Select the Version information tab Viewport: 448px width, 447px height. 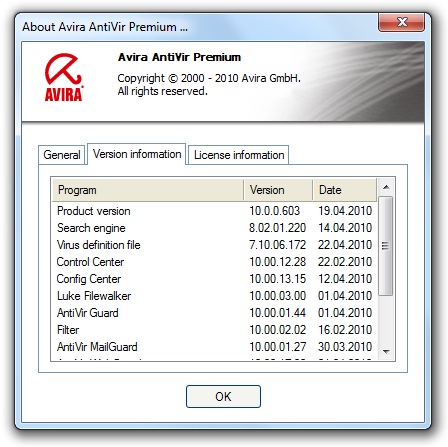[137, 154]
